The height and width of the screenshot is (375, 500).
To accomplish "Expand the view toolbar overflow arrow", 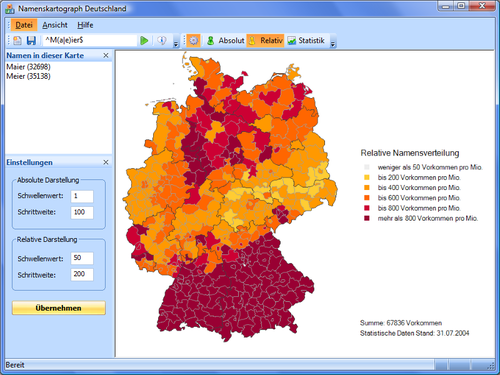I will click(x=333, y=43).
